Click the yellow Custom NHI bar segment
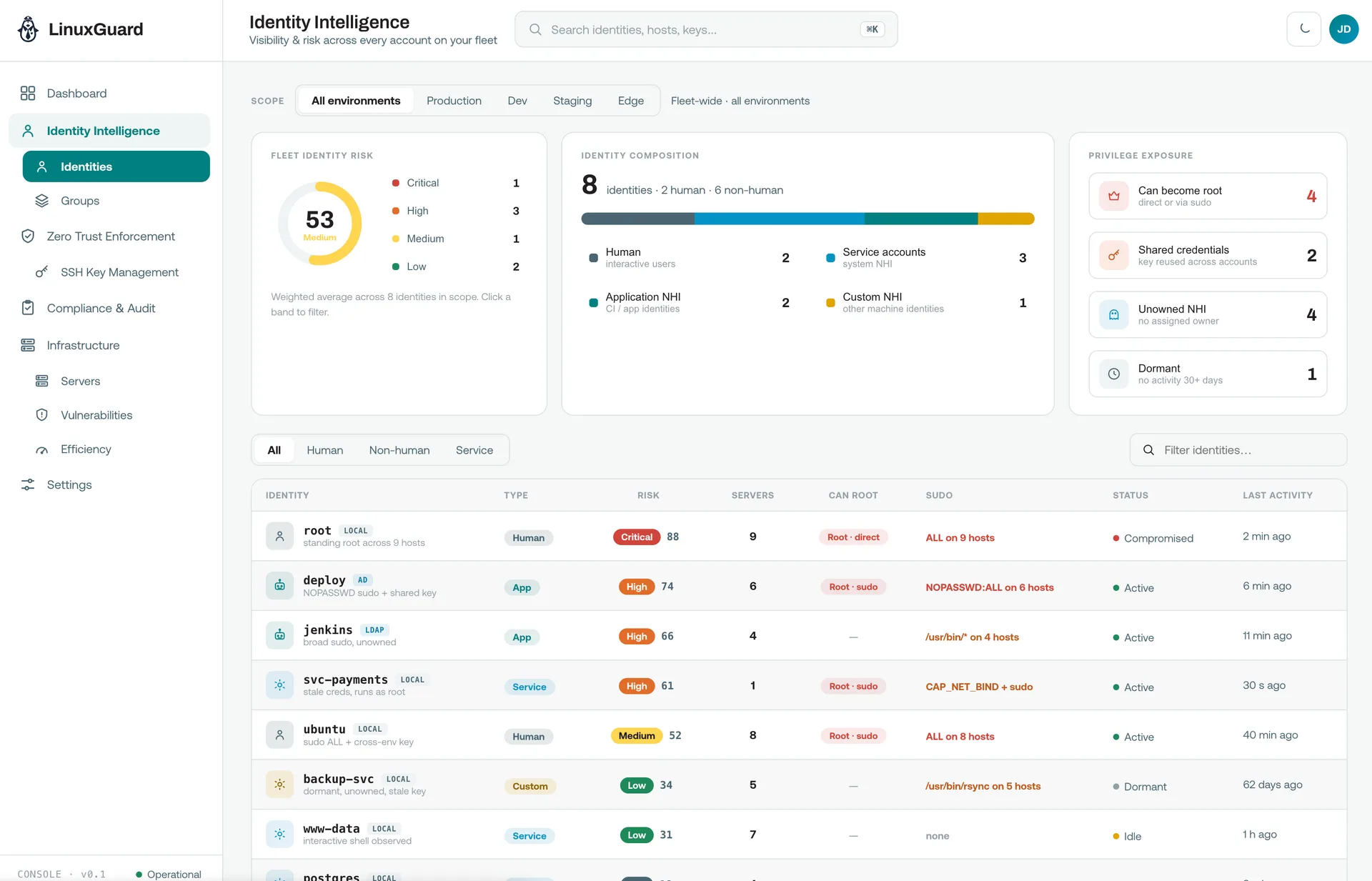Image resolution: width=1372 pixels, height=881 pixels. (x=1006, y=219)
